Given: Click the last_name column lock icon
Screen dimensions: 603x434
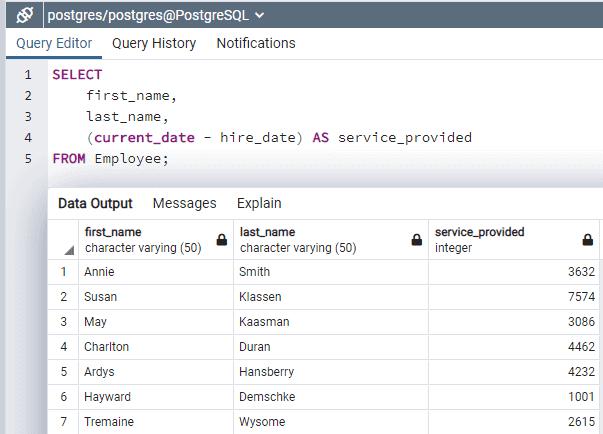Looking at the screenshot, I should [416, 240].
